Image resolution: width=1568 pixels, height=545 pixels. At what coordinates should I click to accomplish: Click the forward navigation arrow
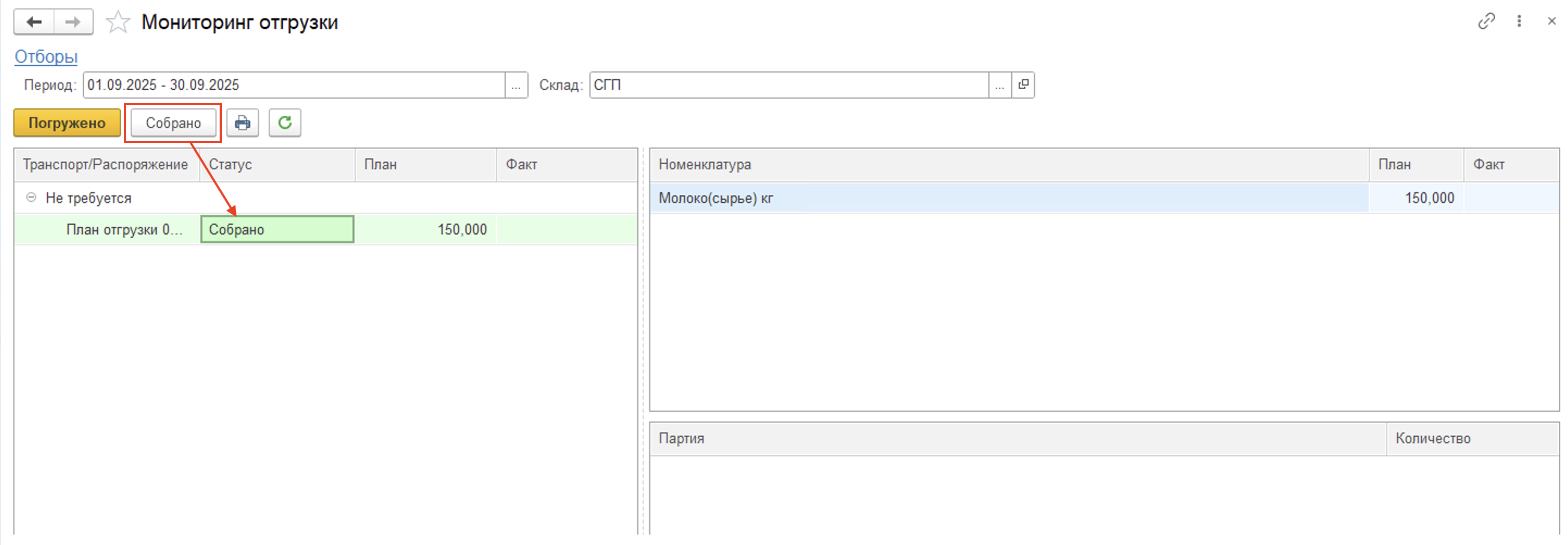tap(73, 22)
